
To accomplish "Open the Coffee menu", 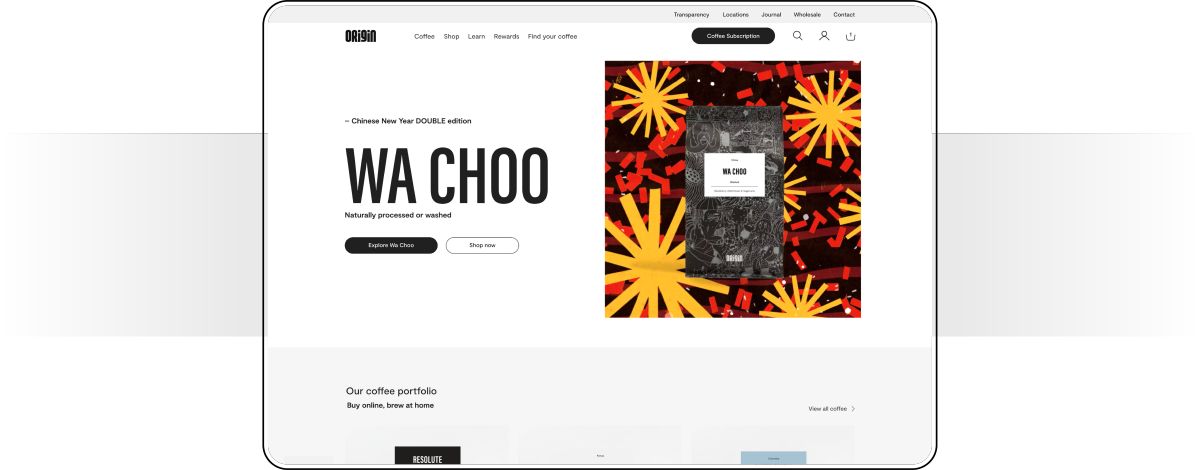I will [x=425, y=36].
